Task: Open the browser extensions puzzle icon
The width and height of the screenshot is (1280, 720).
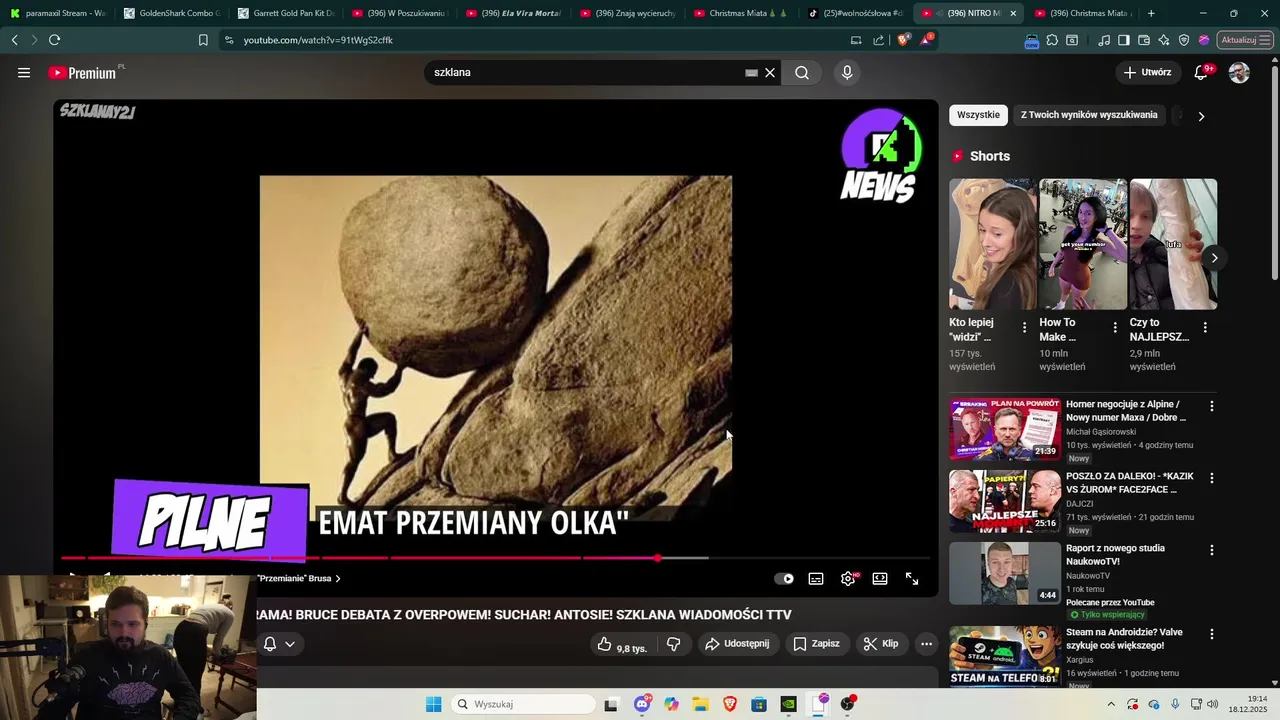Action: point(1052,40)
